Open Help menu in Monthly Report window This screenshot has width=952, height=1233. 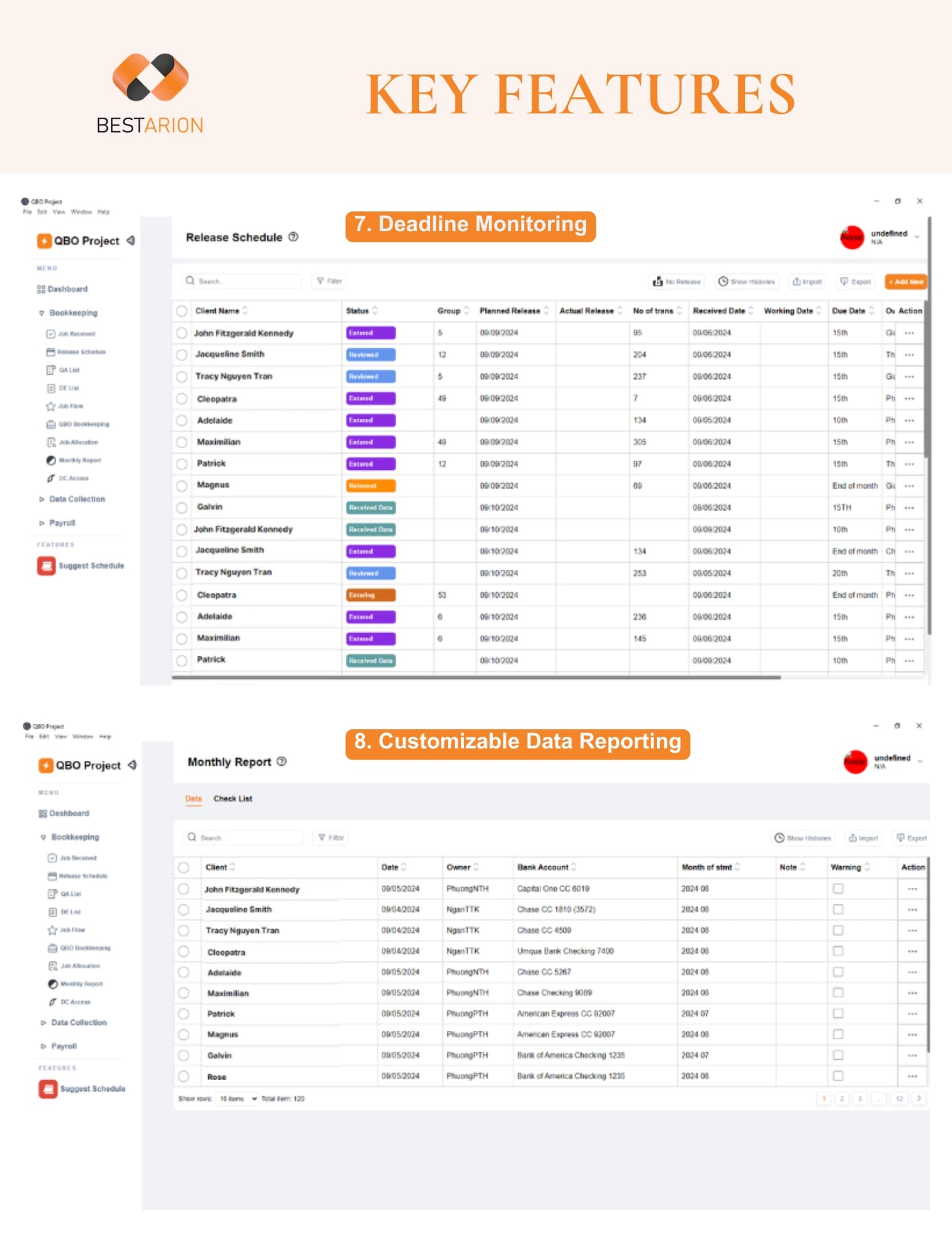[x=105, y=737]
